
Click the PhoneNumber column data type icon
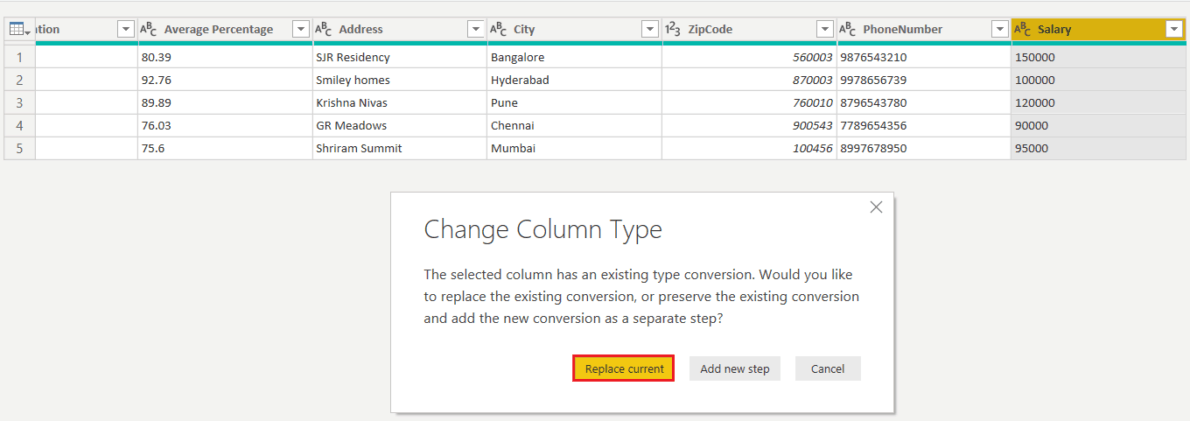[848, 30]
